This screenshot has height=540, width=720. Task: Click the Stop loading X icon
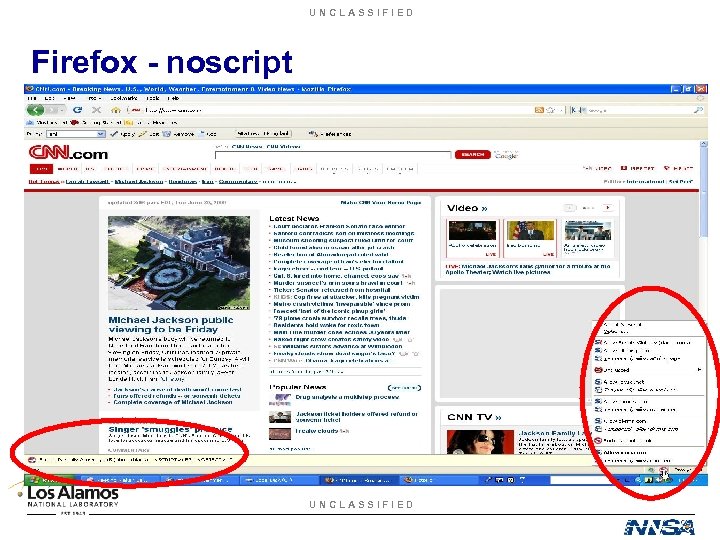(96, 110)
